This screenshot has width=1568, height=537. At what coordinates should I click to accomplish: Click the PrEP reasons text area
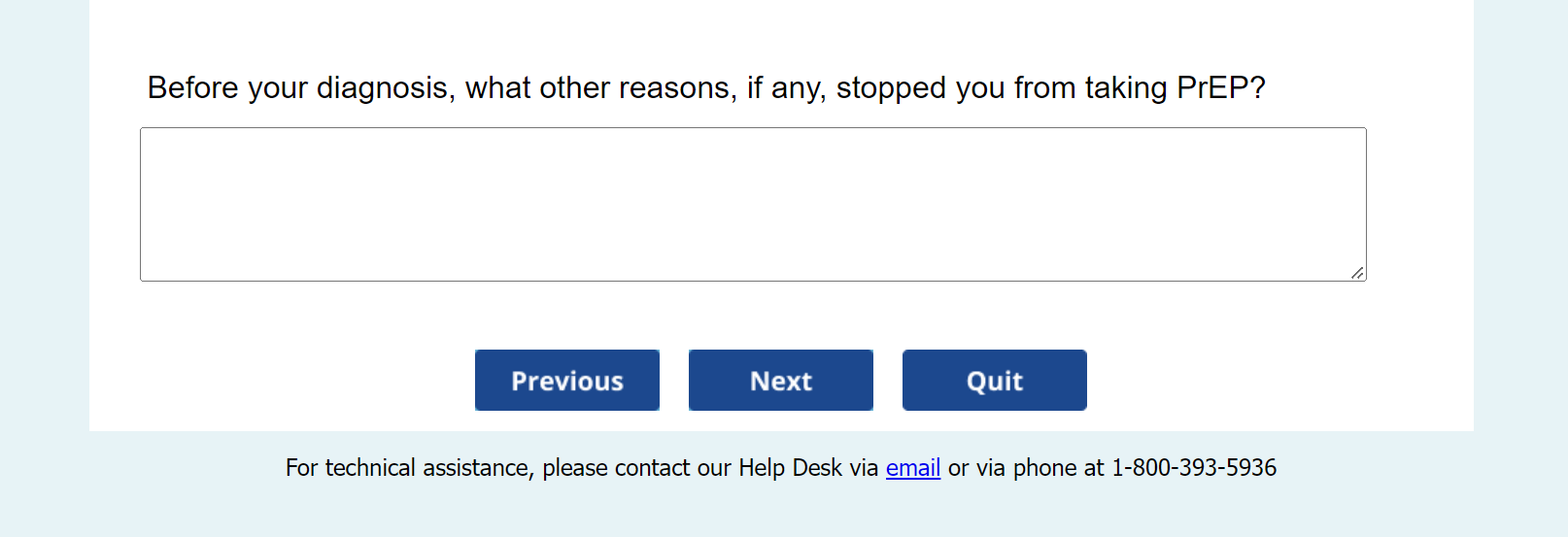(753, 204)
